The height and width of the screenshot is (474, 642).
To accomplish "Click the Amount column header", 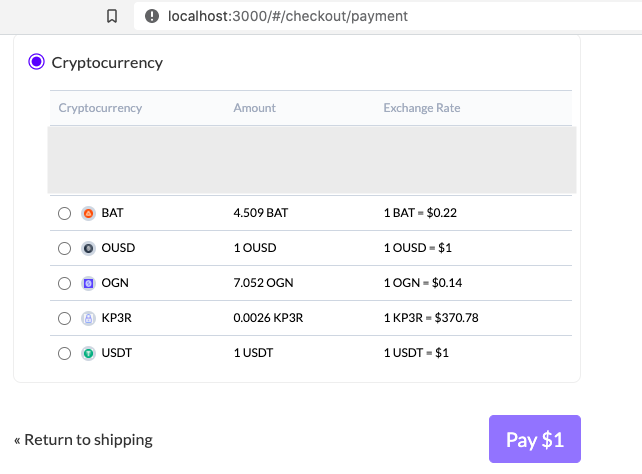I will [x=254, y=108].
